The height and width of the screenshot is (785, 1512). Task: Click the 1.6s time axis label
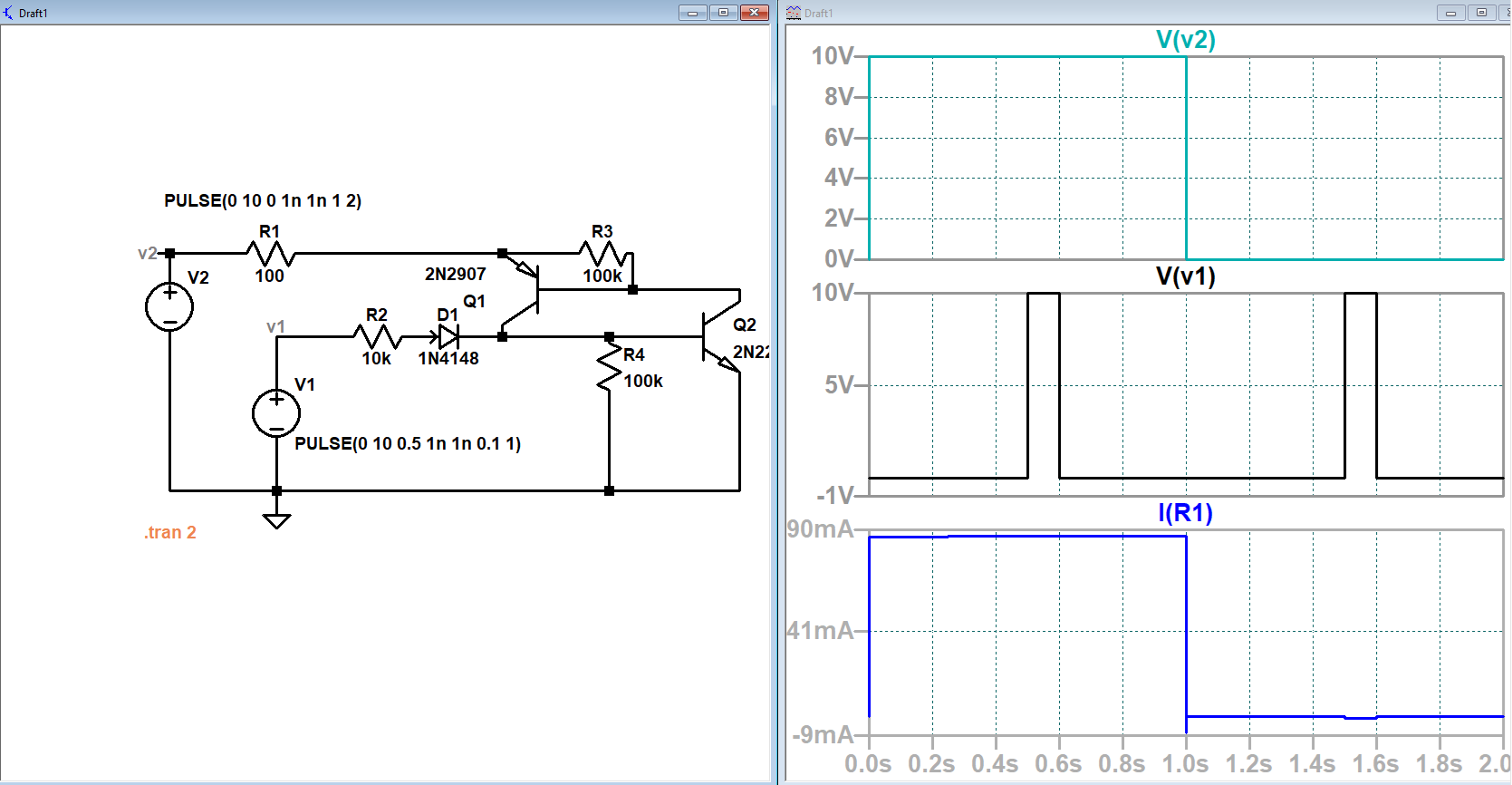coord(1376,764)
